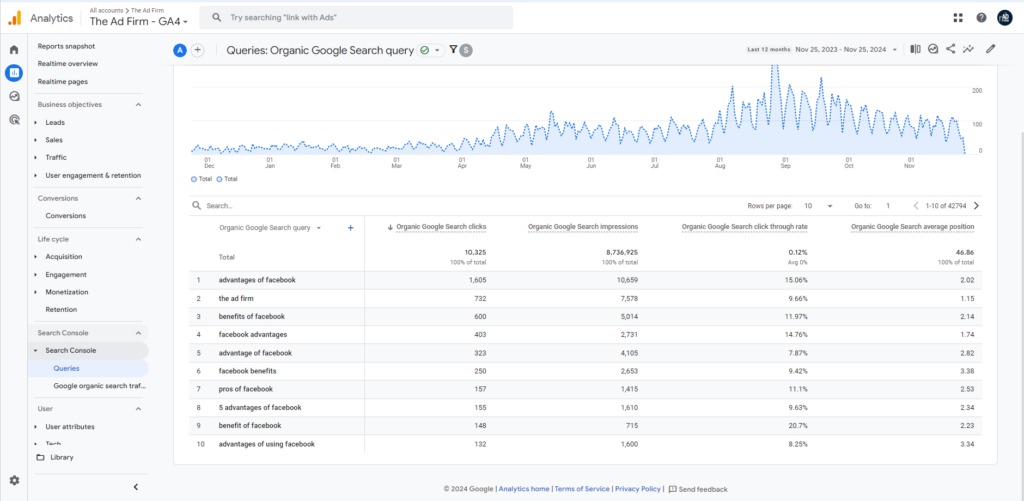Open the Insights sparkline icon
The width and height of the screenshot is (1024, 501).
(x=968, y=48)
